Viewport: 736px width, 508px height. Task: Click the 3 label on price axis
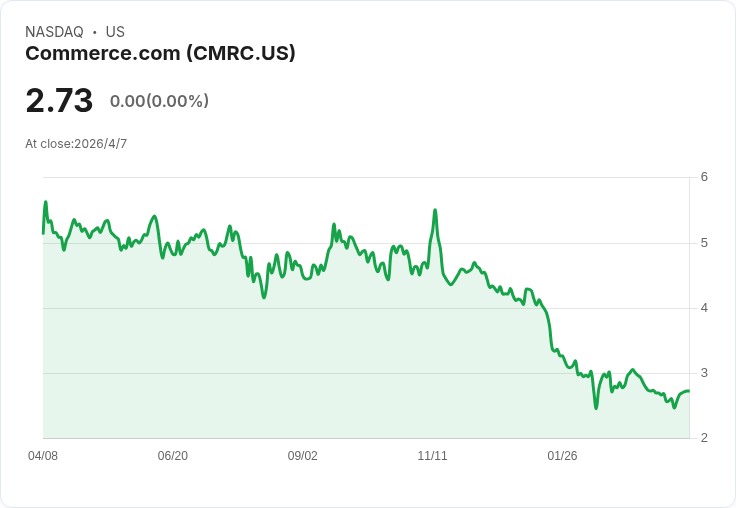[x=704, y=373]
